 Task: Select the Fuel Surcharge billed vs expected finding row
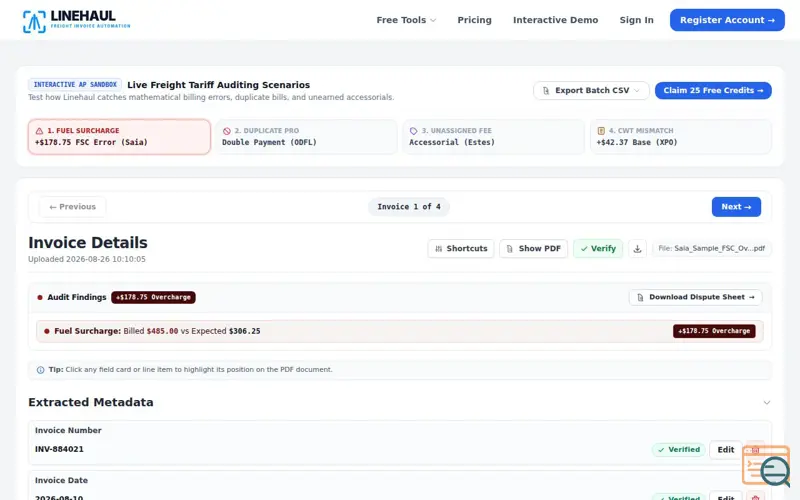[399, 331]
